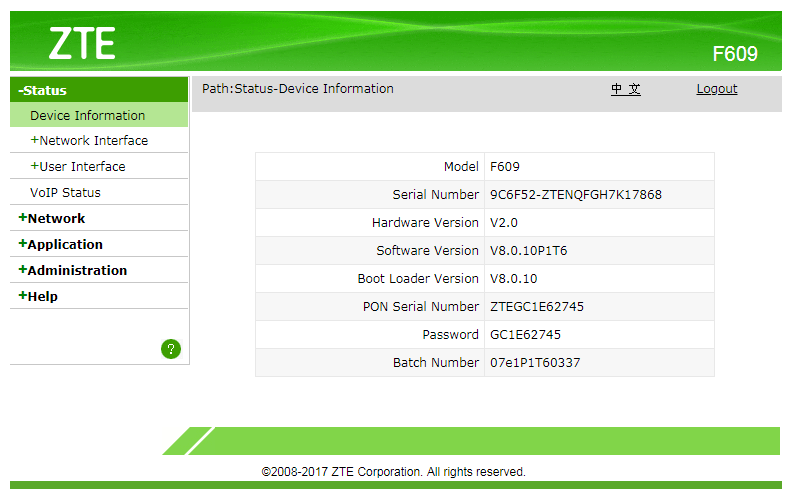Collapse the Status menu section
The image size is (790, 504).
[x=99, y=90]
